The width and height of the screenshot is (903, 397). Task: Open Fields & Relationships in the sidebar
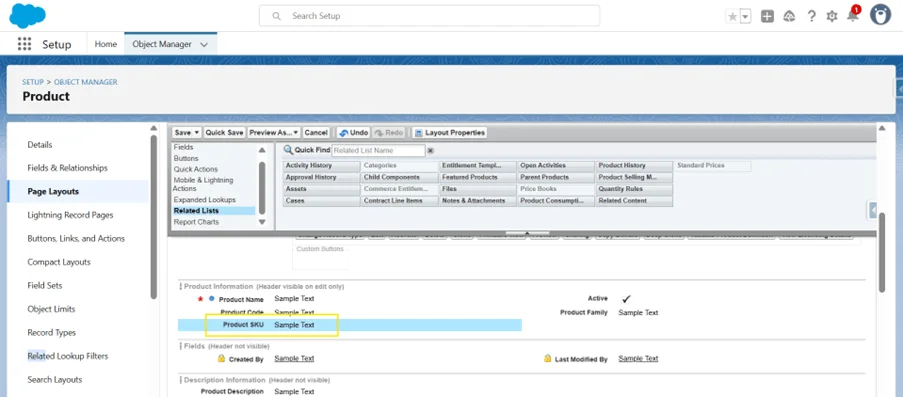[x=67, y=168]
